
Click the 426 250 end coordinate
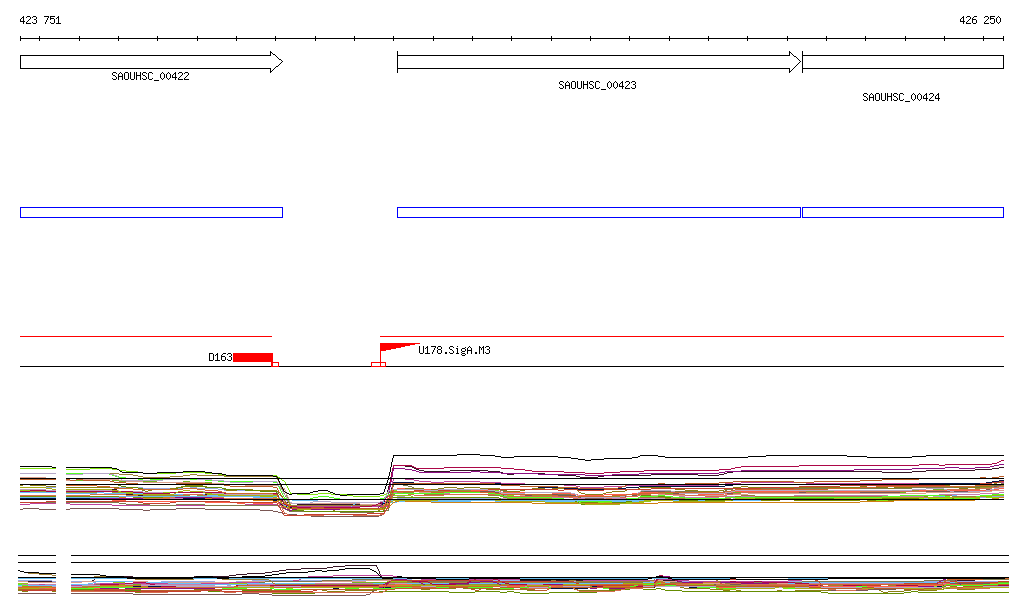coord(980,20)
